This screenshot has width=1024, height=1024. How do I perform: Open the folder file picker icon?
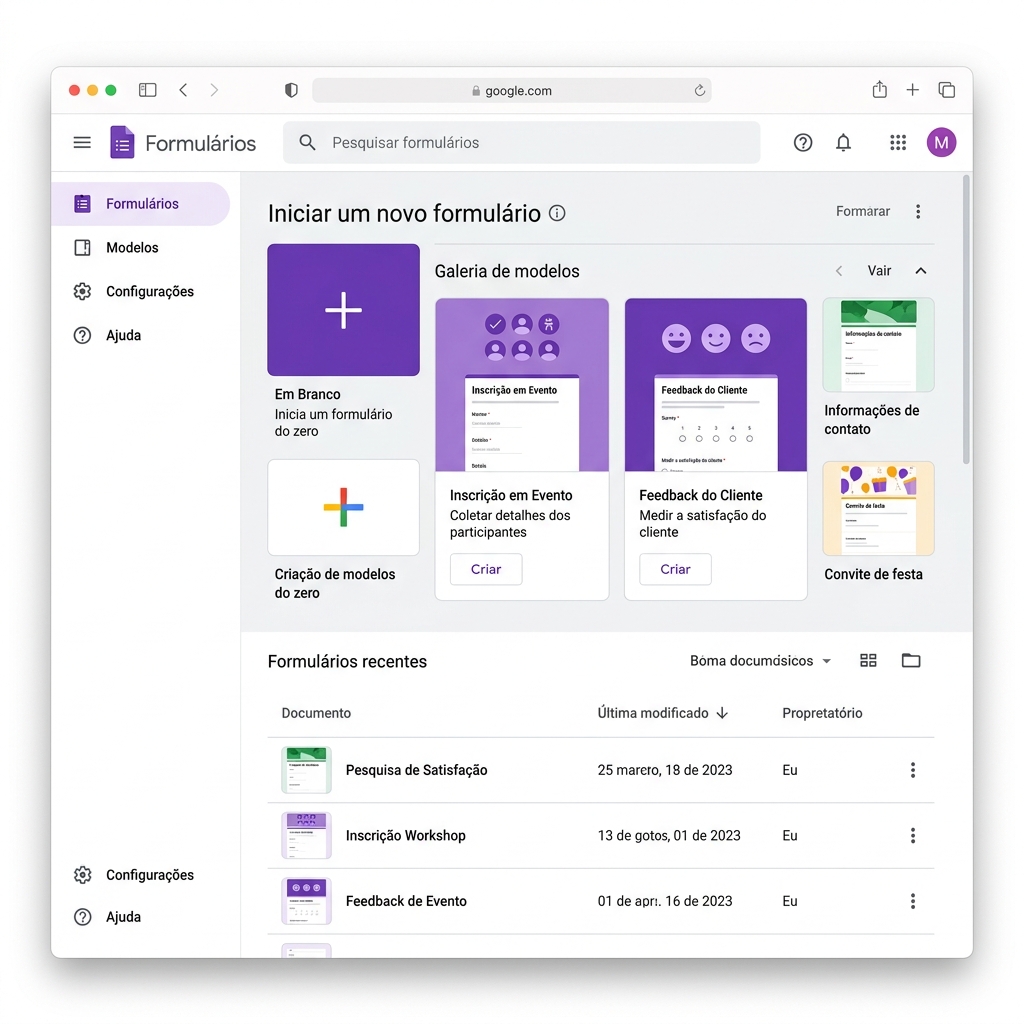pos(911,660)
